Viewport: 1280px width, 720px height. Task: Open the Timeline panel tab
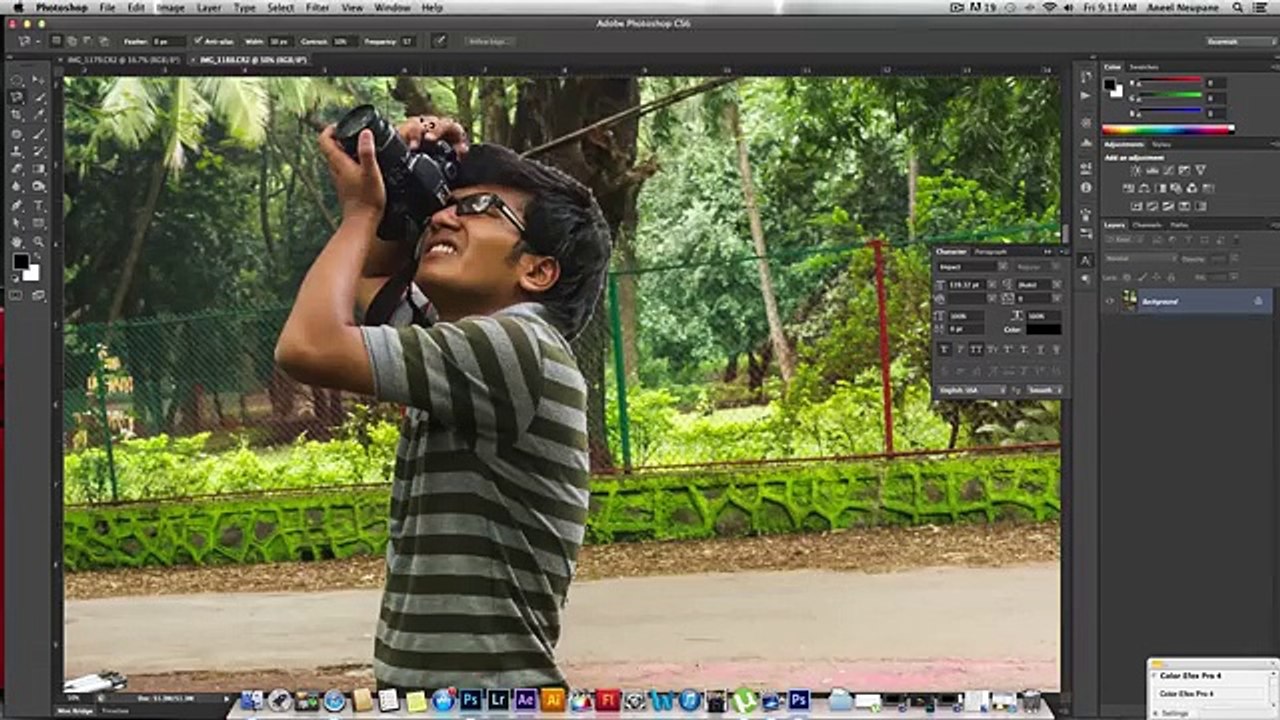[x=115, y=710]
